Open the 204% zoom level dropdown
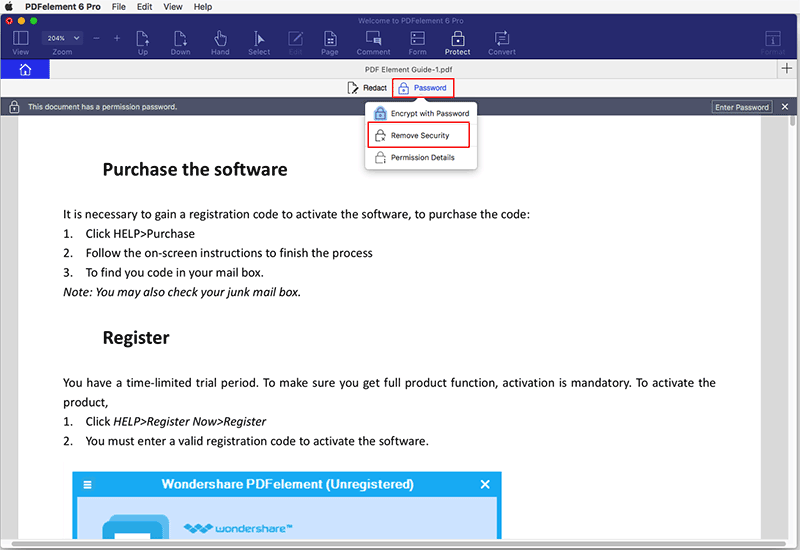This screenshot has width=800, height=550. tap(62, 38)
